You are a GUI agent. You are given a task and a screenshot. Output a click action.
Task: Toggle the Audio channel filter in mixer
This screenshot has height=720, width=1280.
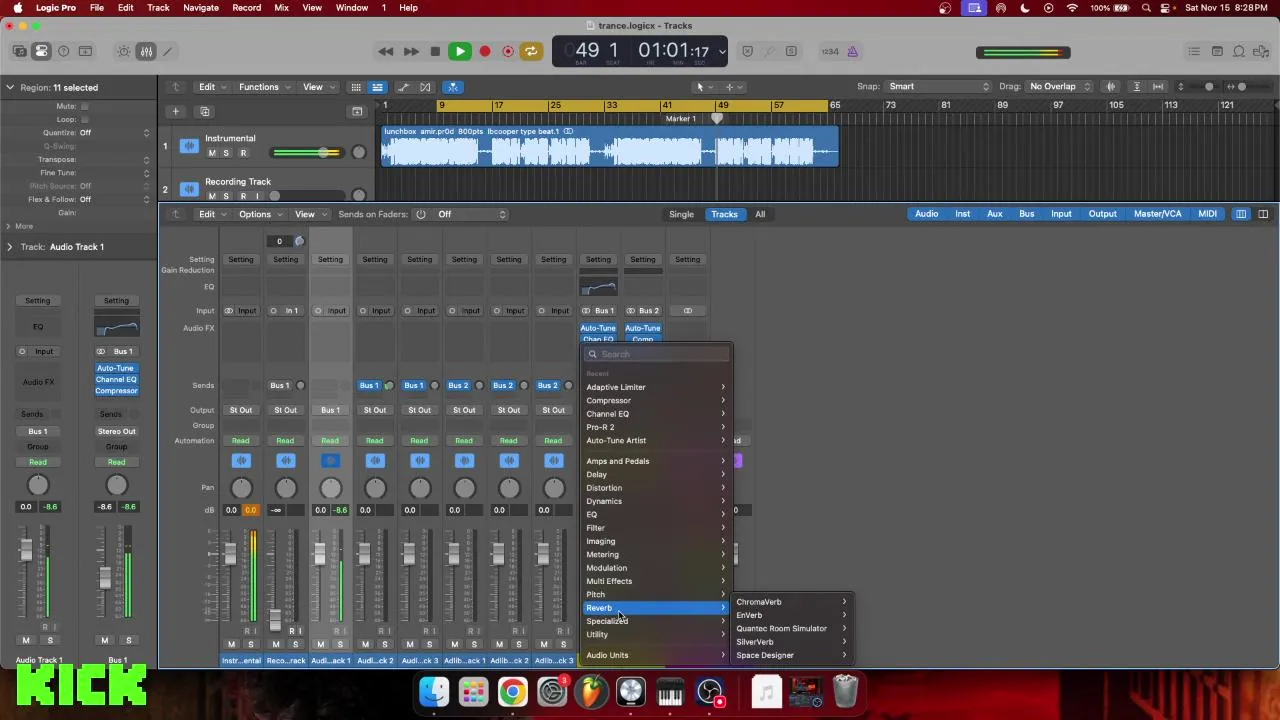pos(926,214)
